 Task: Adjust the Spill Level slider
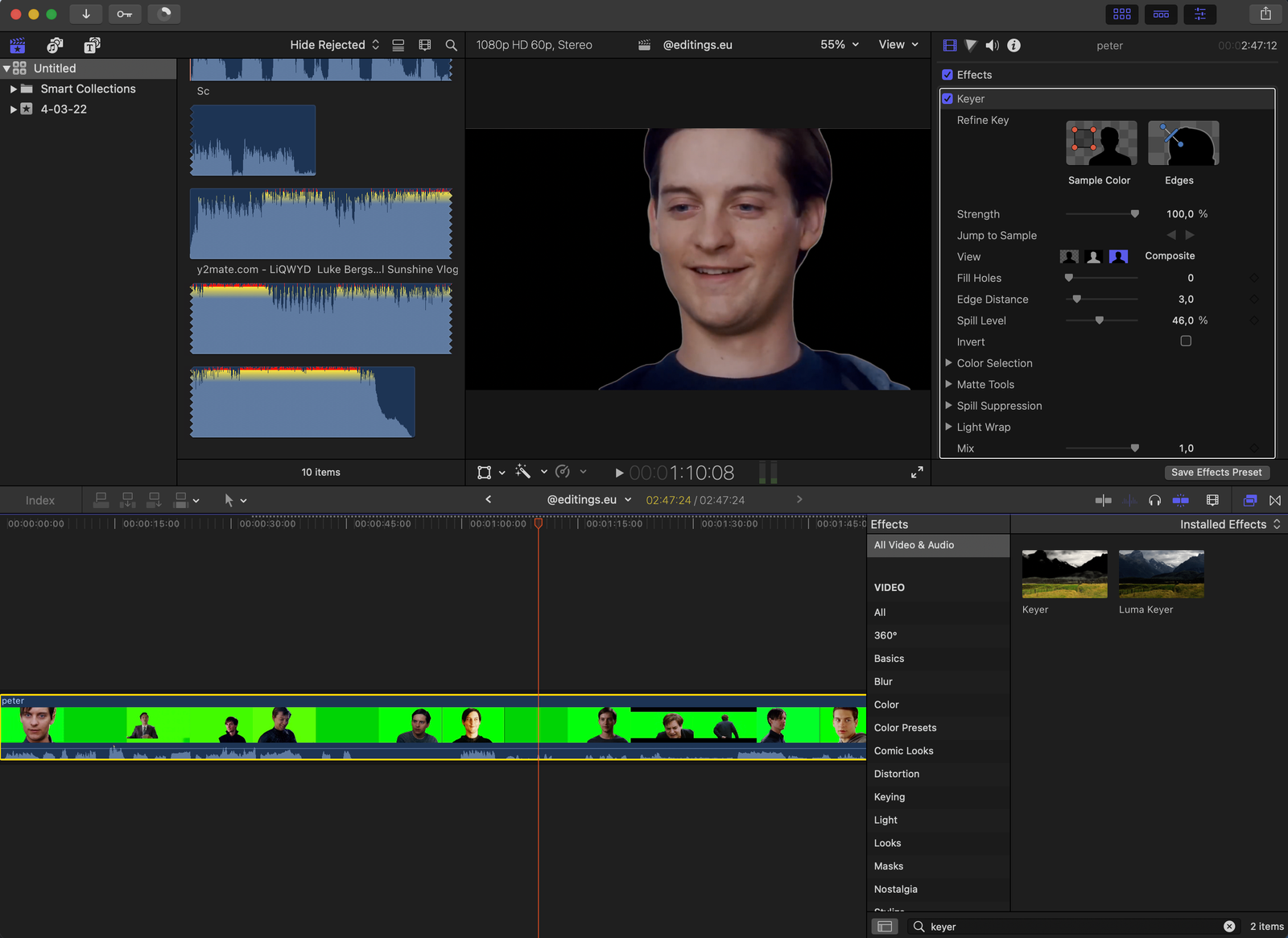[1101, 320]
